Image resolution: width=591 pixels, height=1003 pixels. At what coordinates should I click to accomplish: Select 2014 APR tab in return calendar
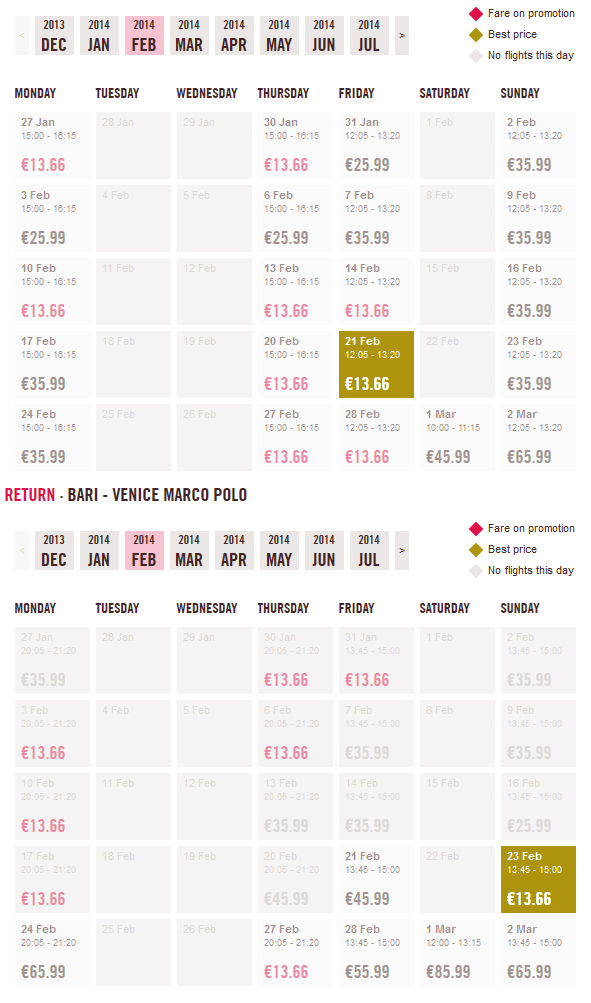234,551
